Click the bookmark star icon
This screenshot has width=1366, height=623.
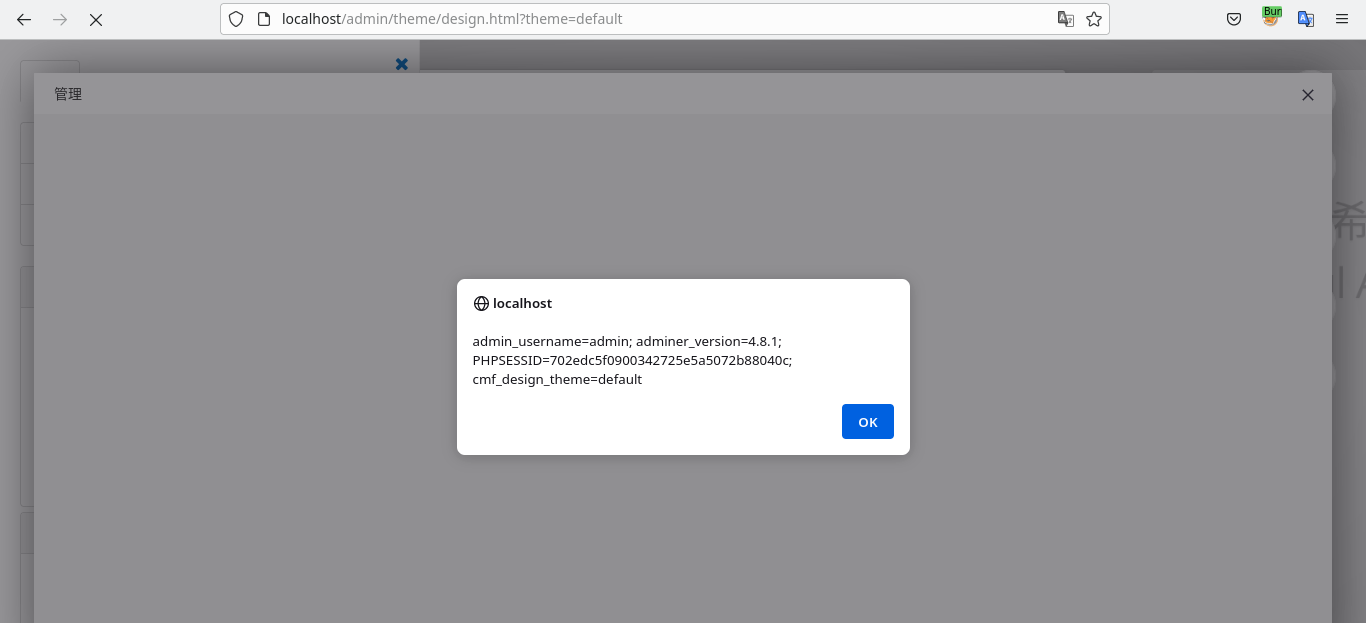(x=1094, y=19)
